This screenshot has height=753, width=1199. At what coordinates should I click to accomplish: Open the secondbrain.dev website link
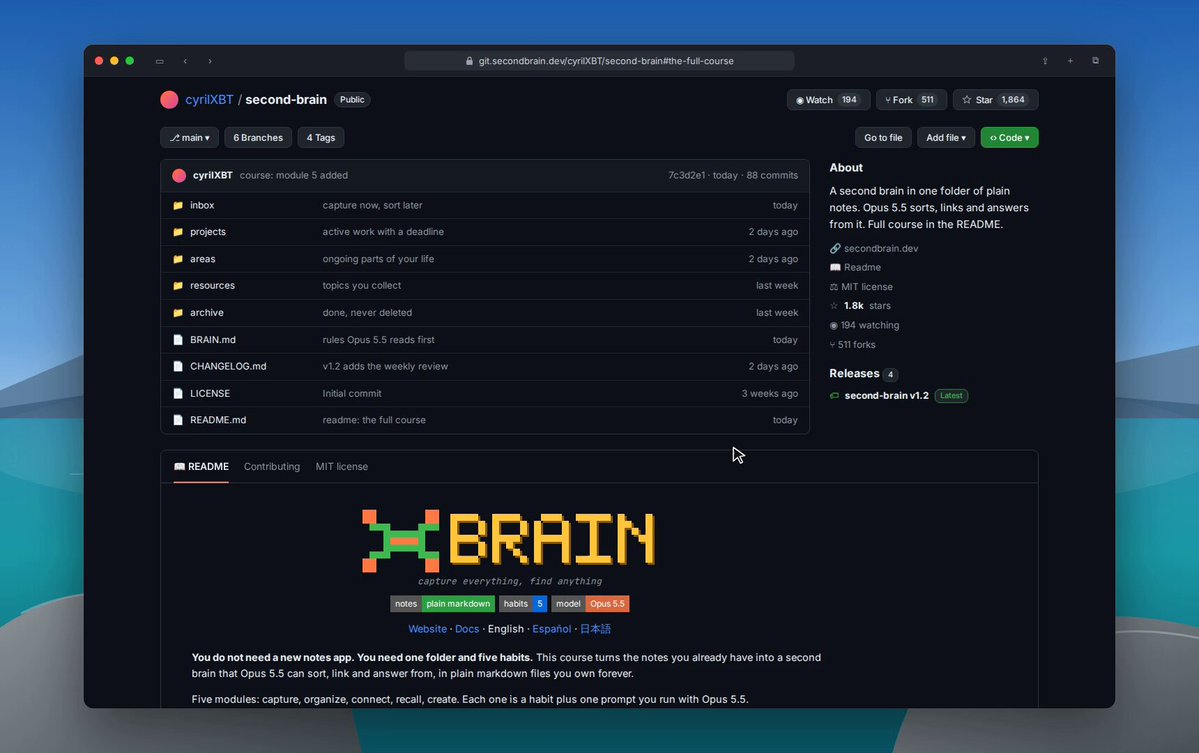click(x=881, y=248)
